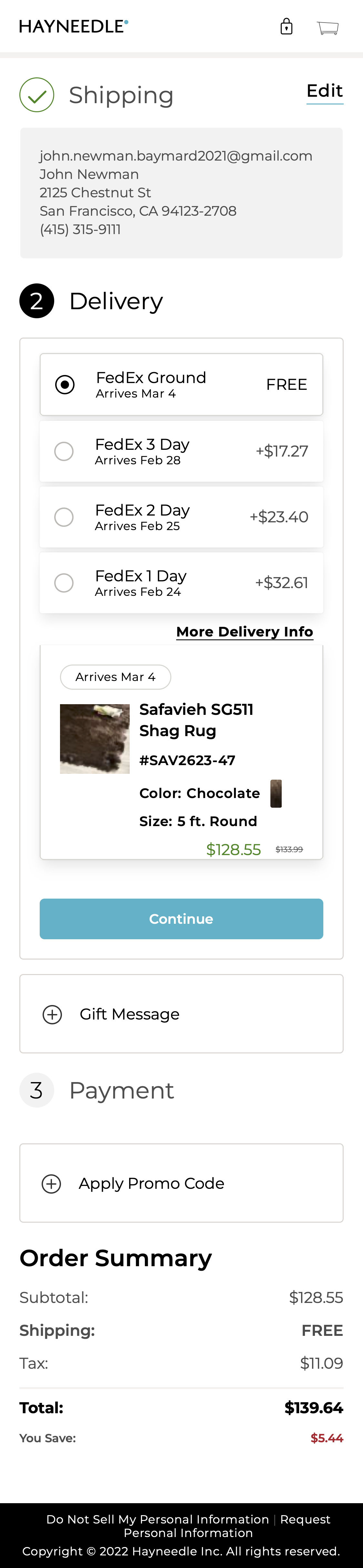The width and height of the screenshot is (363, 1568).
Task: Choose FedEx 2 Day shipping
Action: (x=64, y=517)
